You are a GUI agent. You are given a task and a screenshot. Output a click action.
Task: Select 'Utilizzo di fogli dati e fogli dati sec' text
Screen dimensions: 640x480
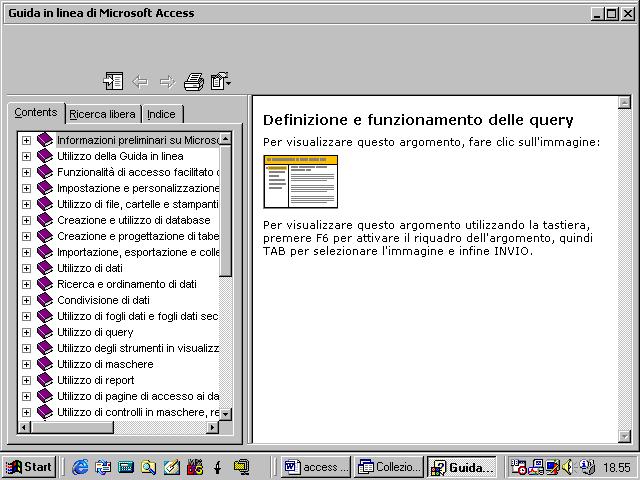(x=138, y=316)
